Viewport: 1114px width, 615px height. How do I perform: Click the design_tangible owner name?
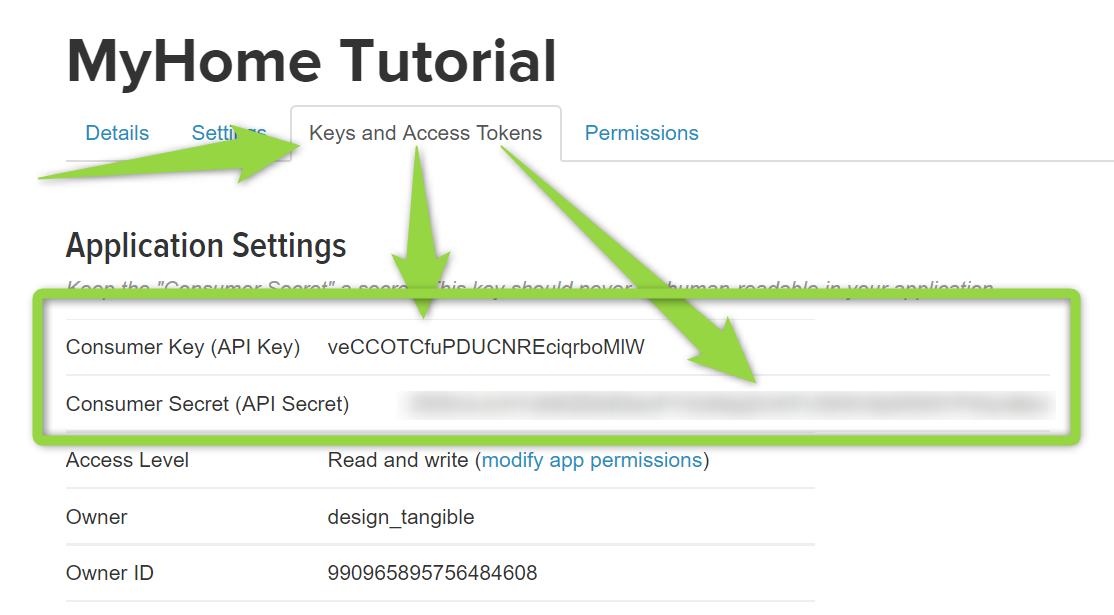(401, 517)
